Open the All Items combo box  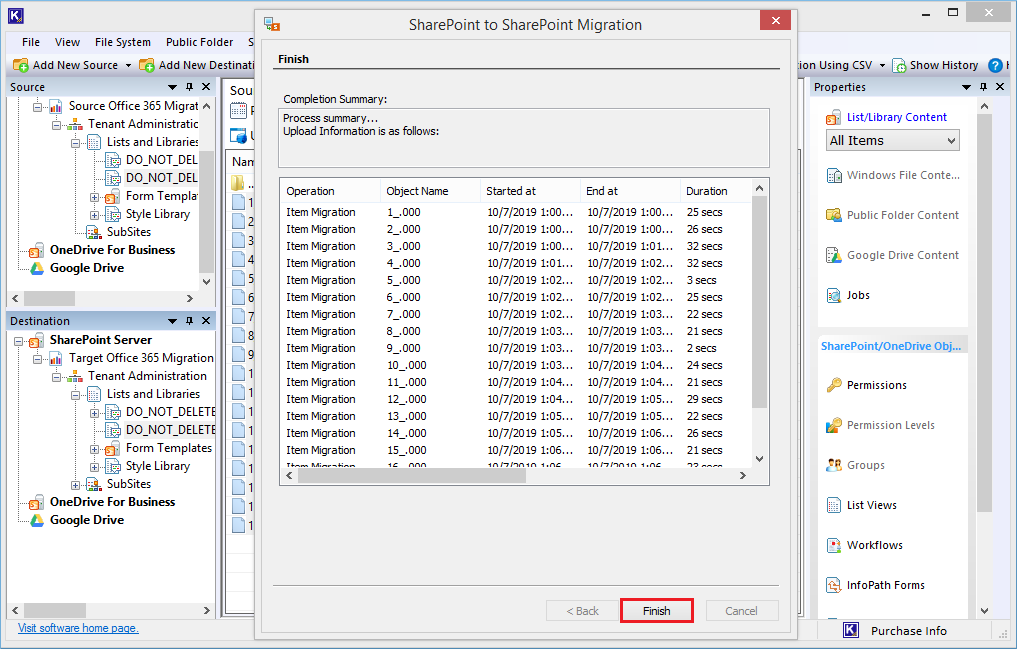click(892, 141)
